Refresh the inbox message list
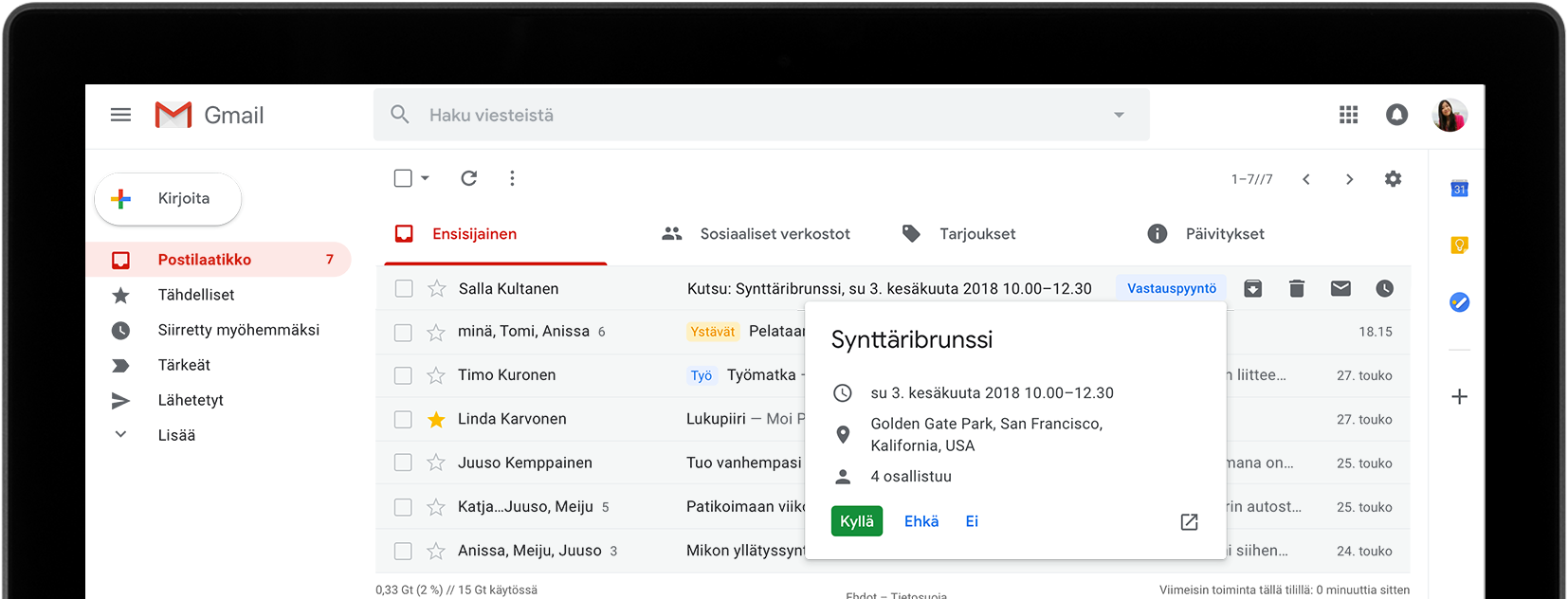The height and width of the screenshot is (599, 1568). coord(468,178)
